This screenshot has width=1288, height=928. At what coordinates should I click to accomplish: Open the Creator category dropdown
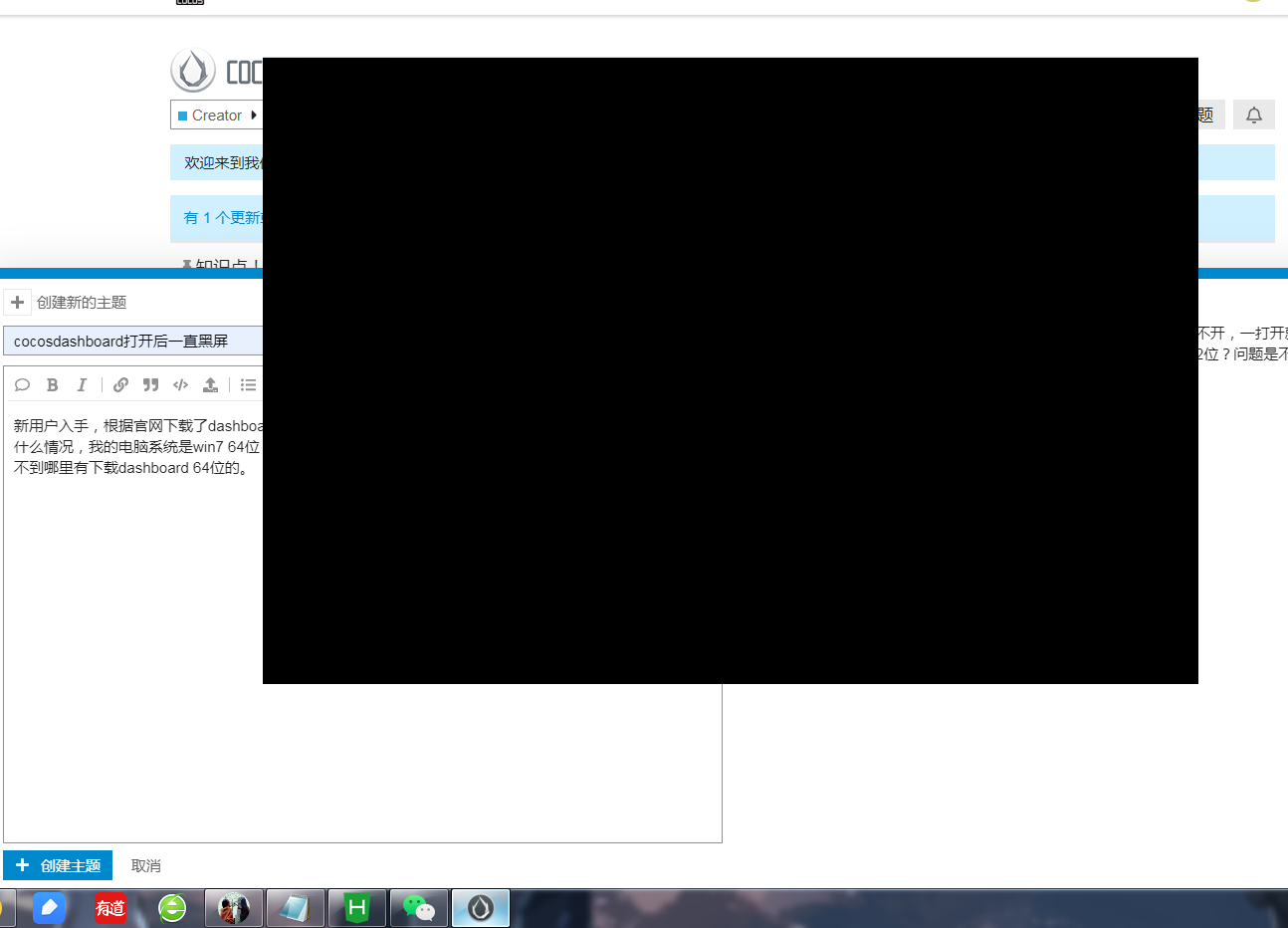217,116
